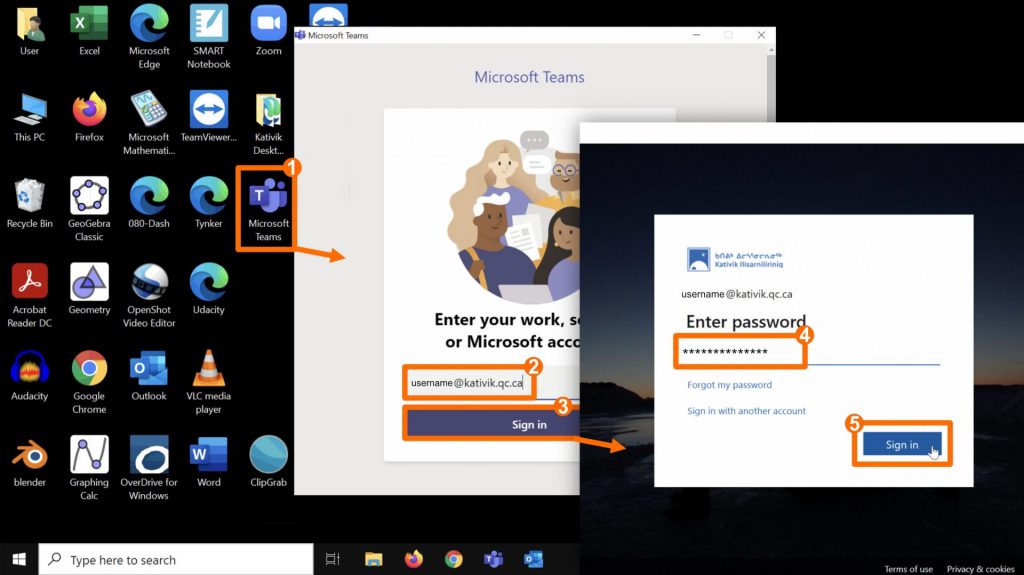Click the Teams window vertical scrollbar
The image size is (1024, 575).
tap(771, 85)
